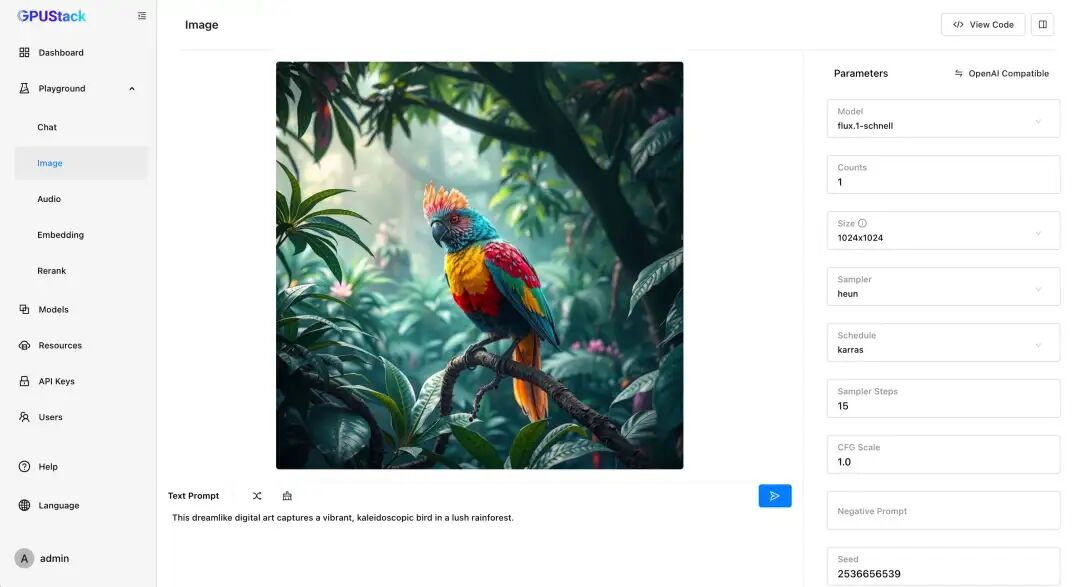Open the Chat playground page
This screenshot has width=1080, height=587.
pyautogui.click(x=47, y=128)
